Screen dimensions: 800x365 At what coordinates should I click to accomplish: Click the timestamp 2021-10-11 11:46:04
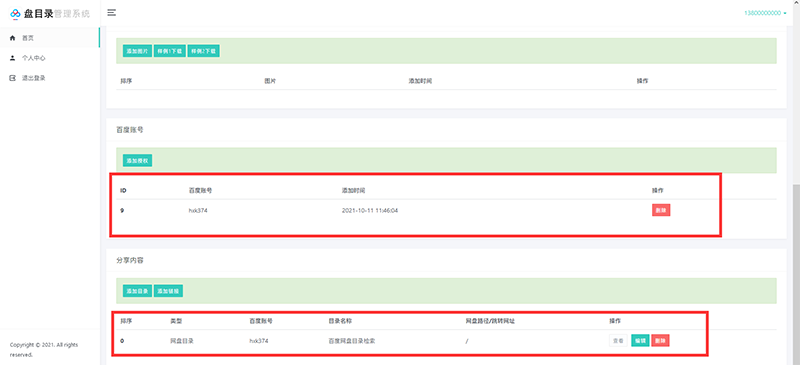tap(369, 210)
